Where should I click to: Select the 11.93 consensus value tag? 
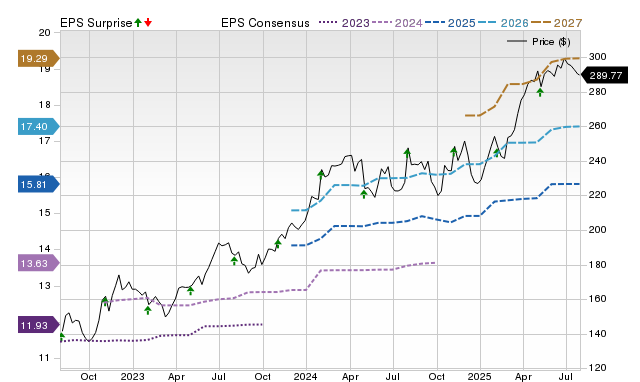tap(38, 325)
